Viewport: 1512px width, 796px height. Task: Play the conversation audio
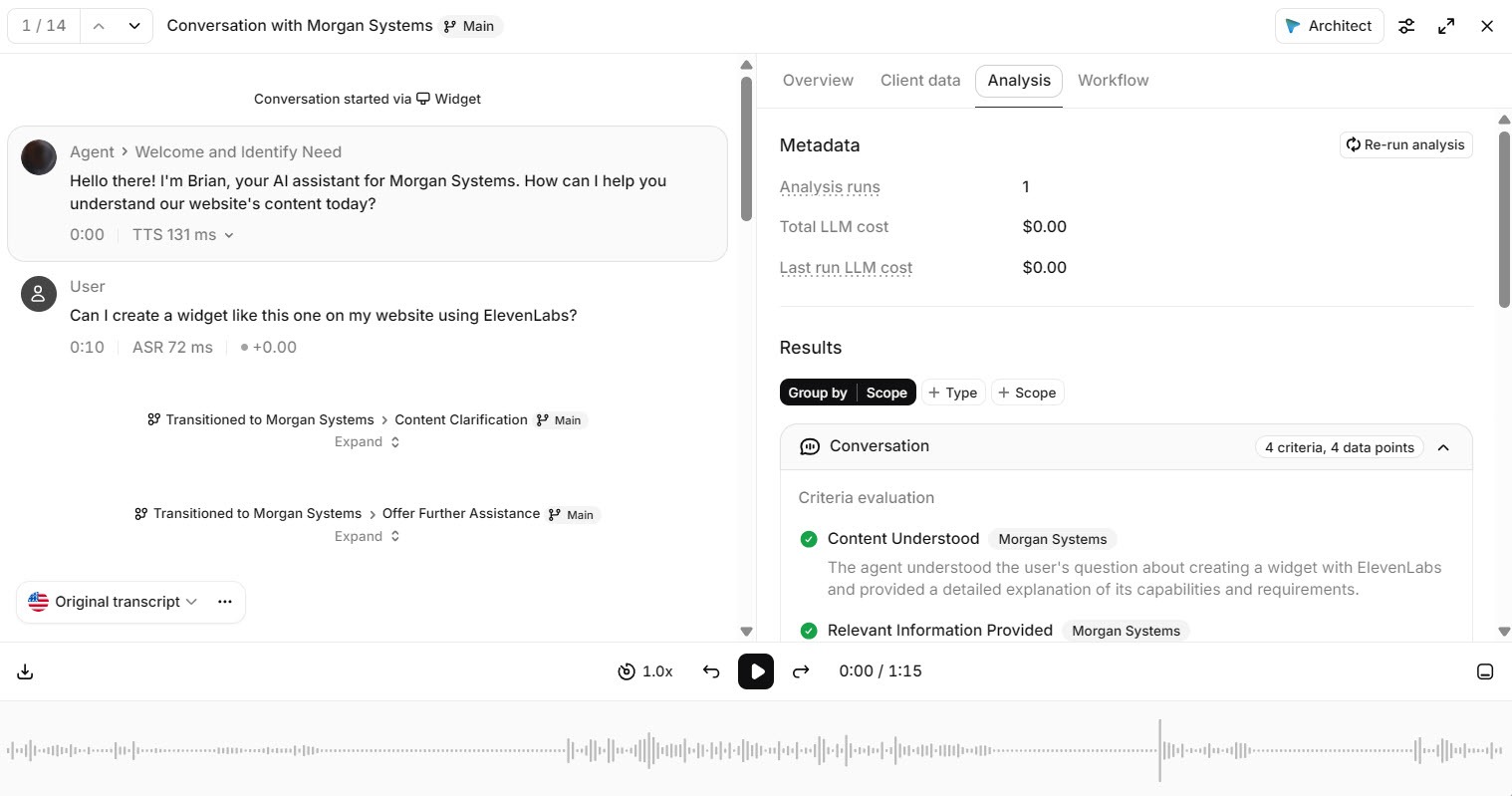756,671
